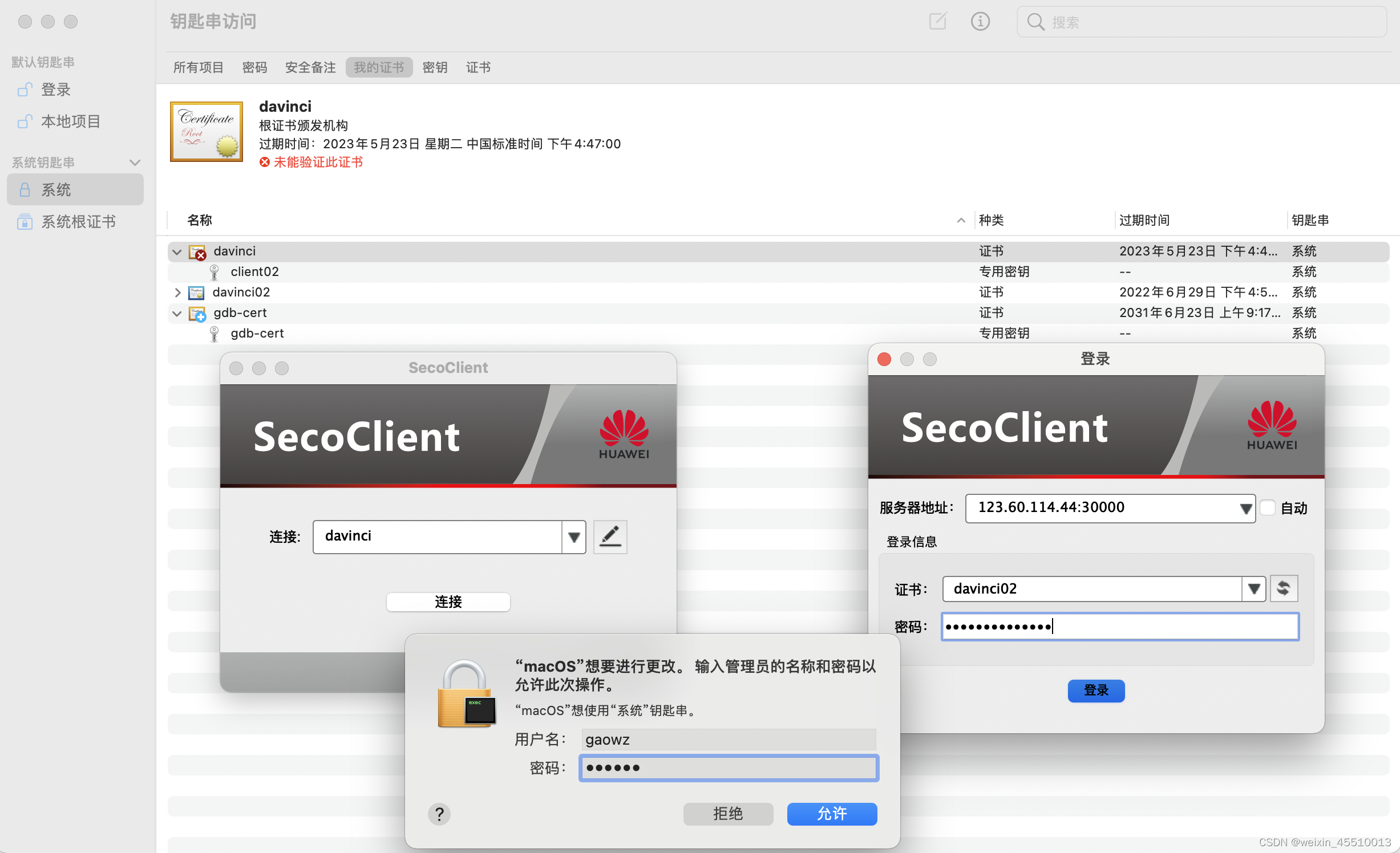Image resolution: width=1400 pixels, height=853 pixels.
Task: Click the 连接 button in SecoClient
Action: coord(448,602)
